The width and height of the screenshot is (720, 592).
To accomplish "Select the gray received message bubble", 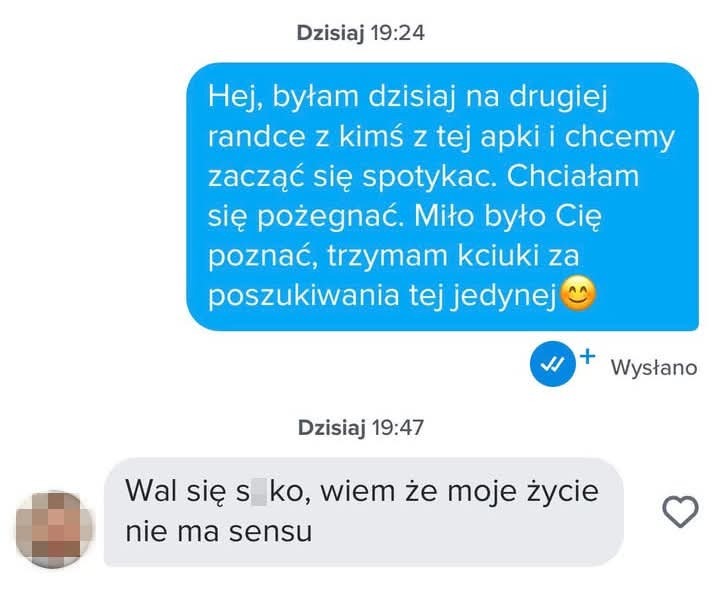I will [x=364, y=512].
